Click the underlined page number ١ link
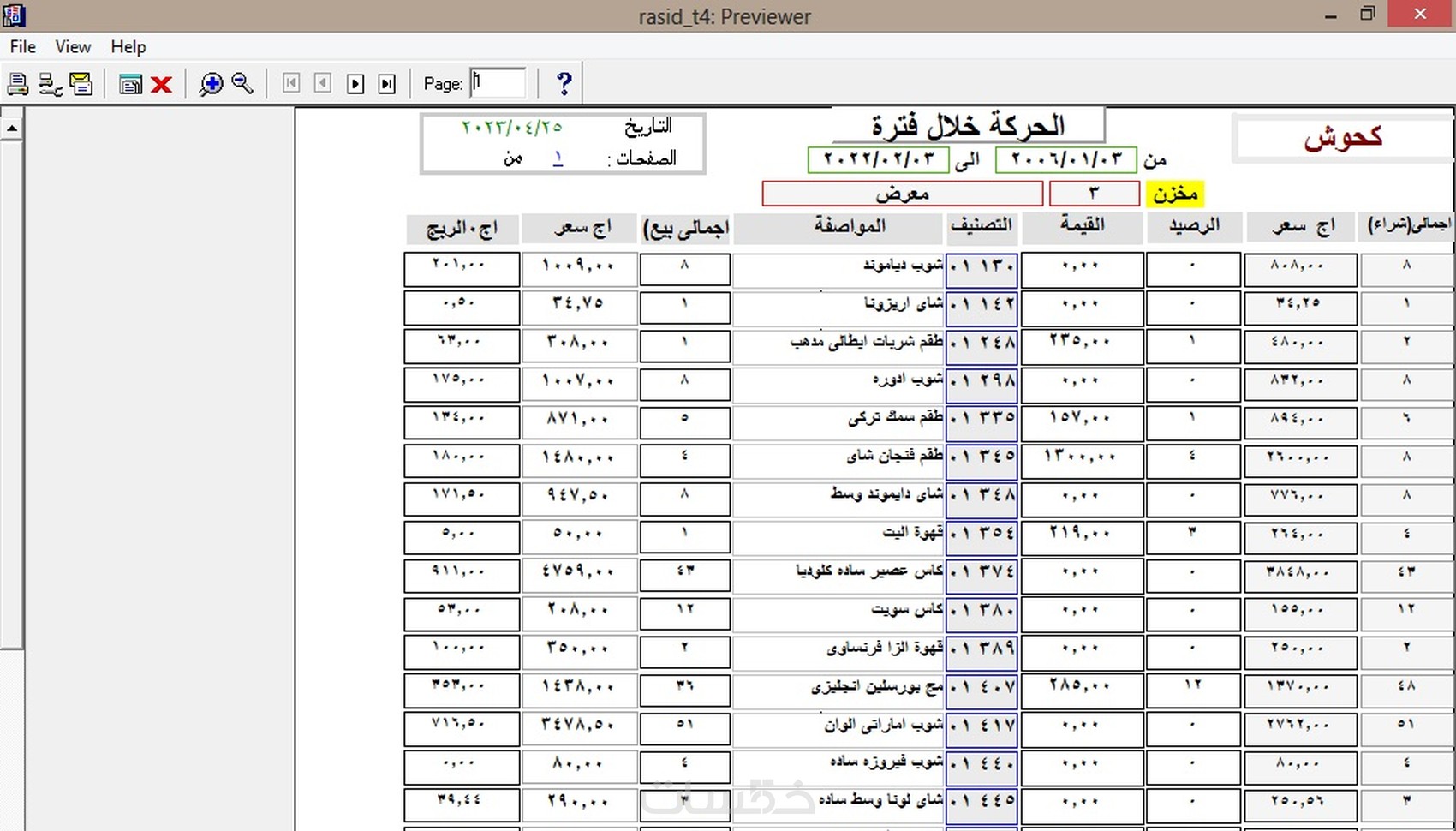Viewport: 1456px width, 831px height. 558,158
